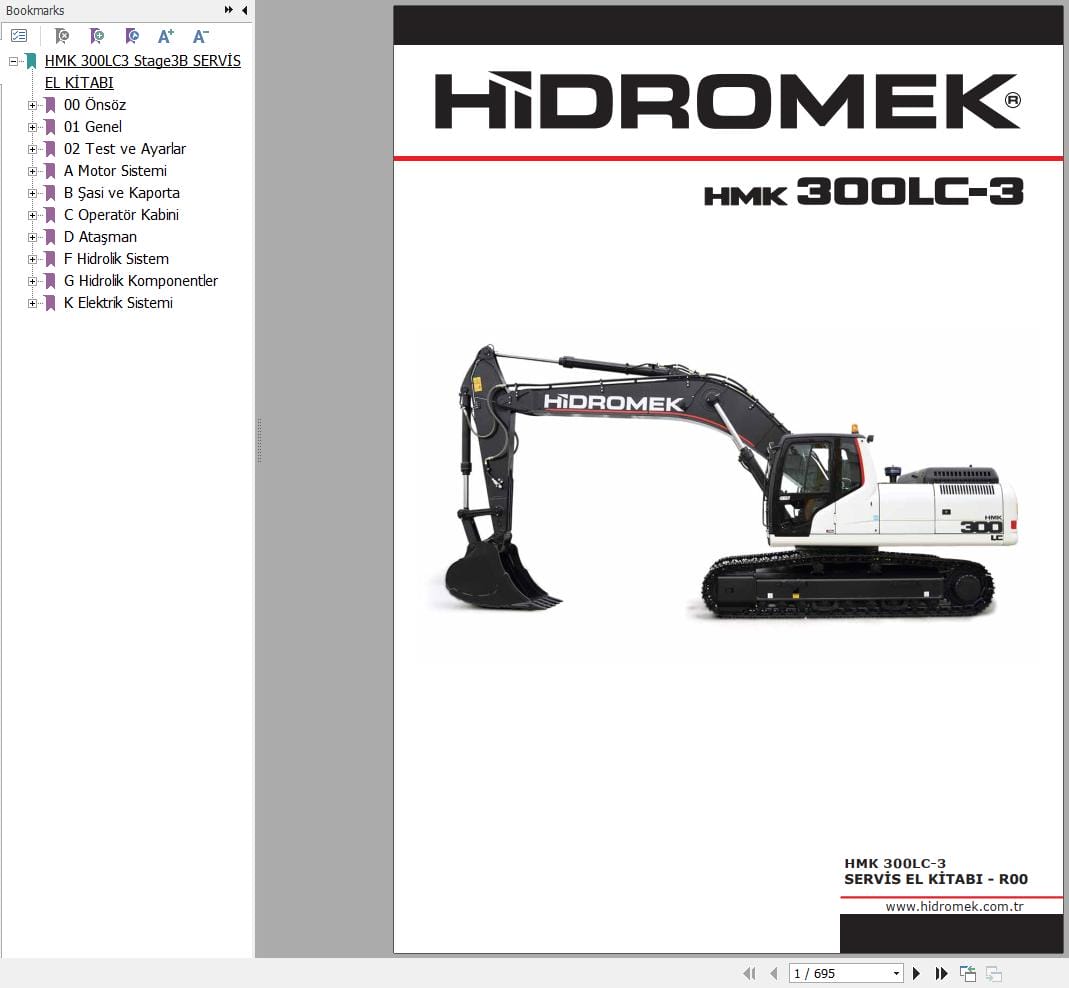This screenshot has height=988, width=1069.
Task: Jump to the last page
Action: tap(941, 973)
